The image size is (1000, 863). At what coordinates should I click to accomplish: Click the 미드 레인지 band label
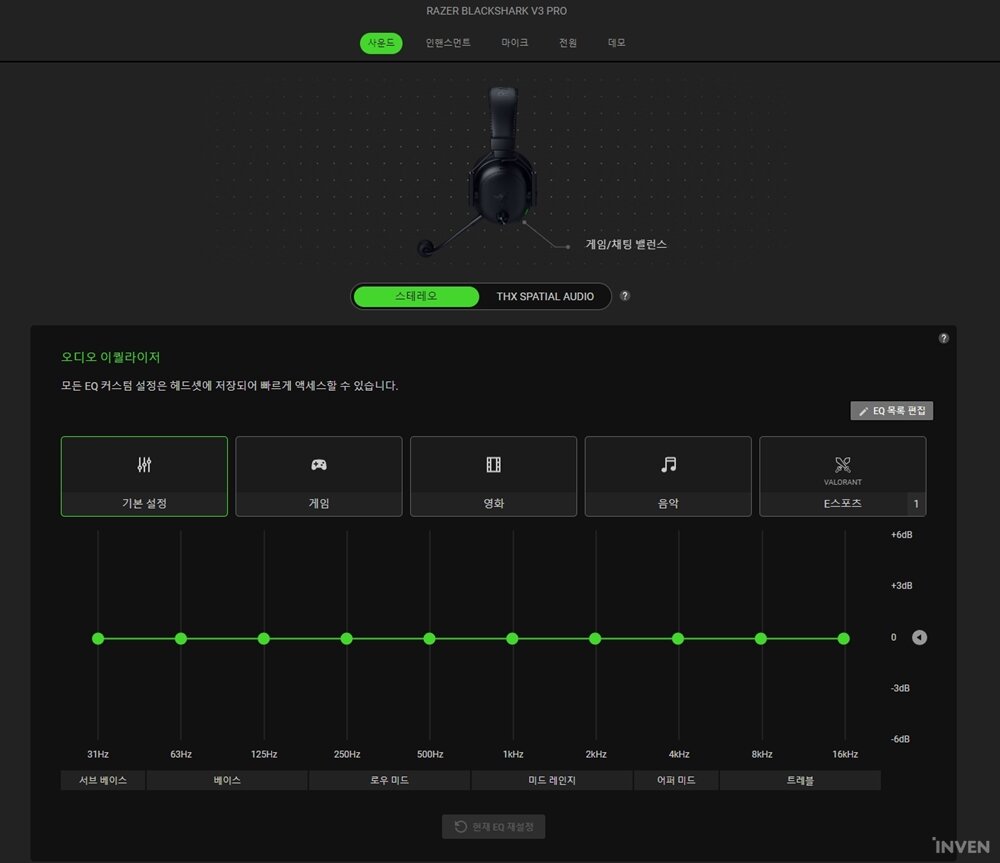[x=552, y=780]
